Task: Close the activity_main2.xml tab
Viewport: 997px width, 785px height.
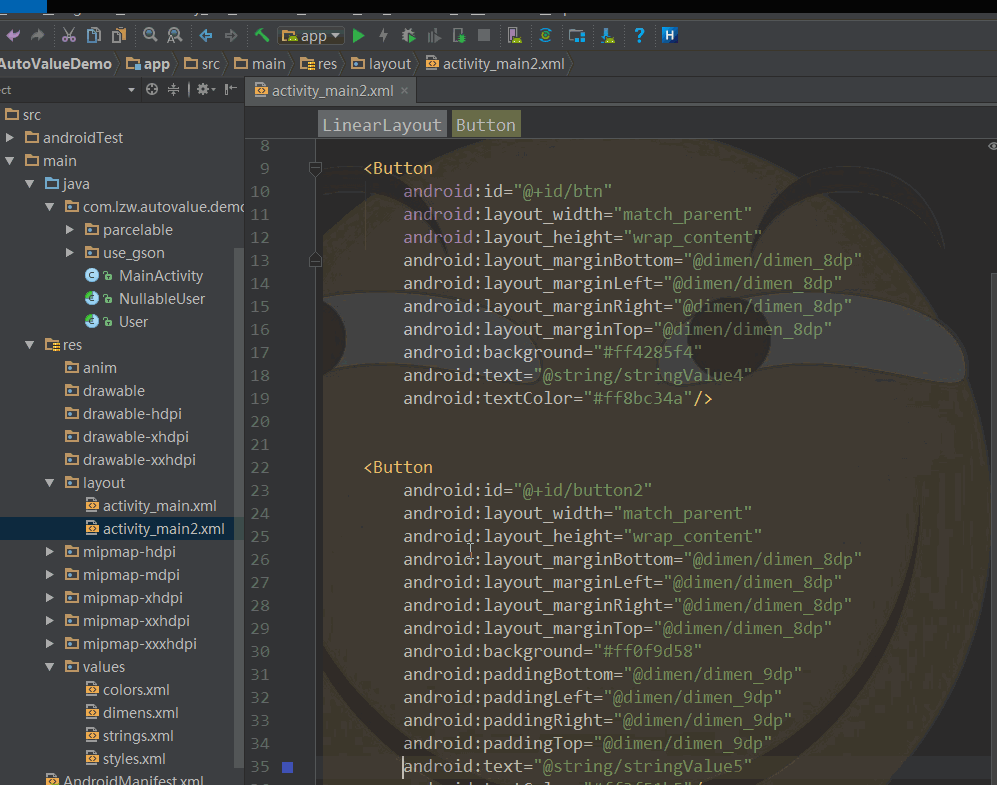Action: click(404, 91)
